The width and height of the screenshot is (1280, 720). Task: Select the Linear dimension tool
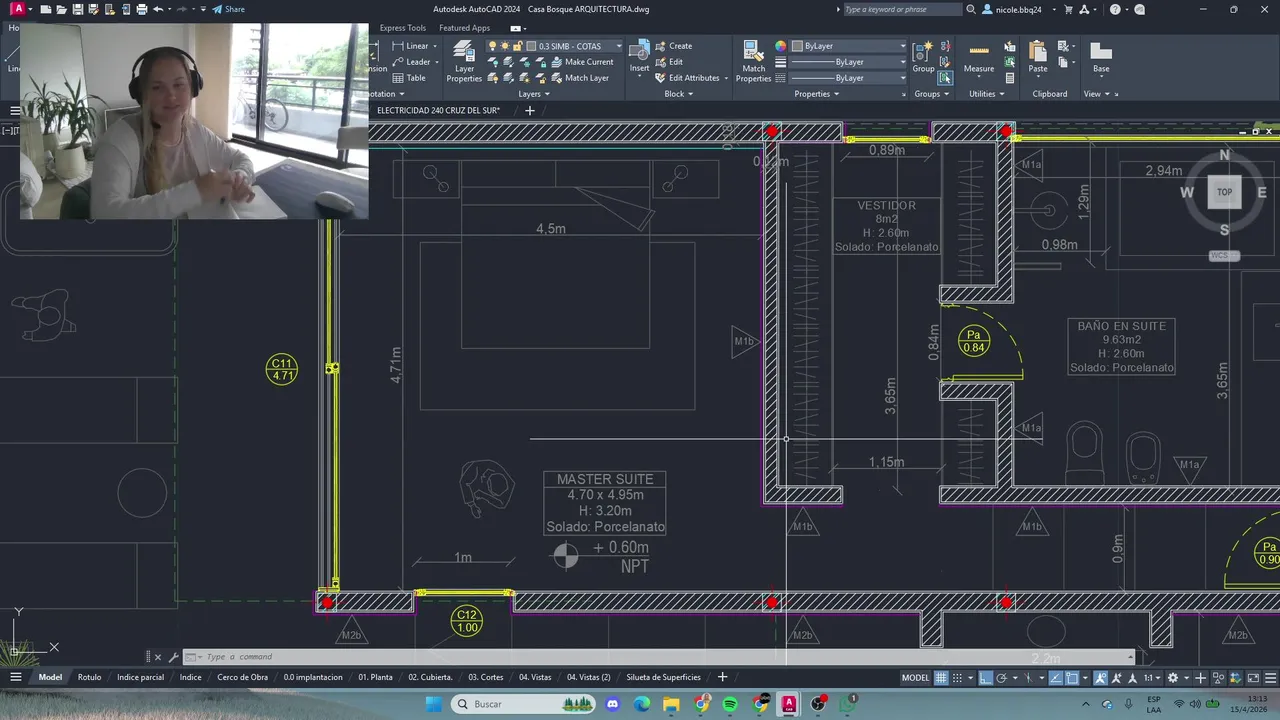pyautogui.click(x=410, y=46)
